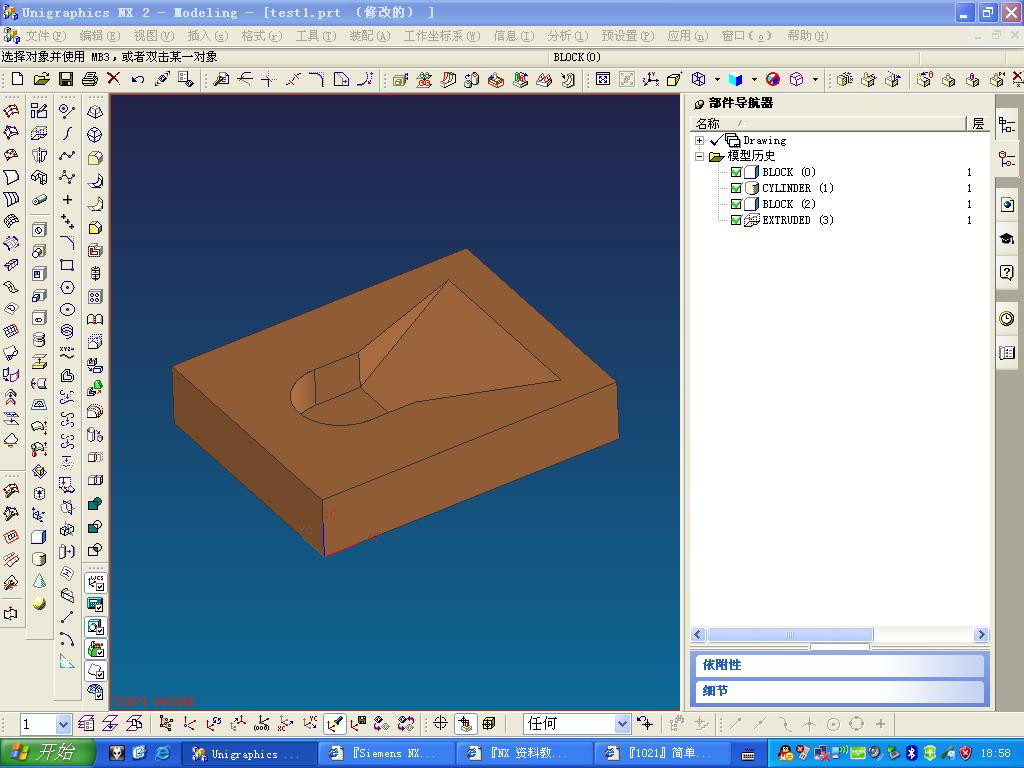The height and width of the screenshot is (768, 1024).
Task: Click the 开始 Start button
Action: (x=48, y=753)
